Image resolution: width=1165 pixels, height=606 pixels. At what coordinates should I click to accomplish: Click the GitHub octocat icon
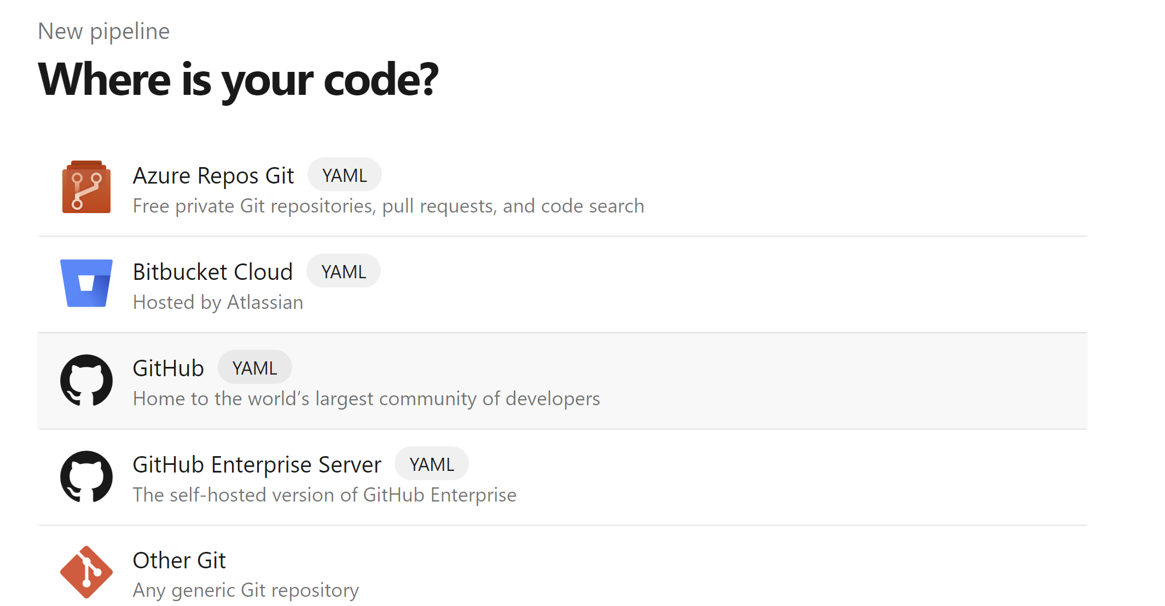pyautogui.click(x=86, y=380)
